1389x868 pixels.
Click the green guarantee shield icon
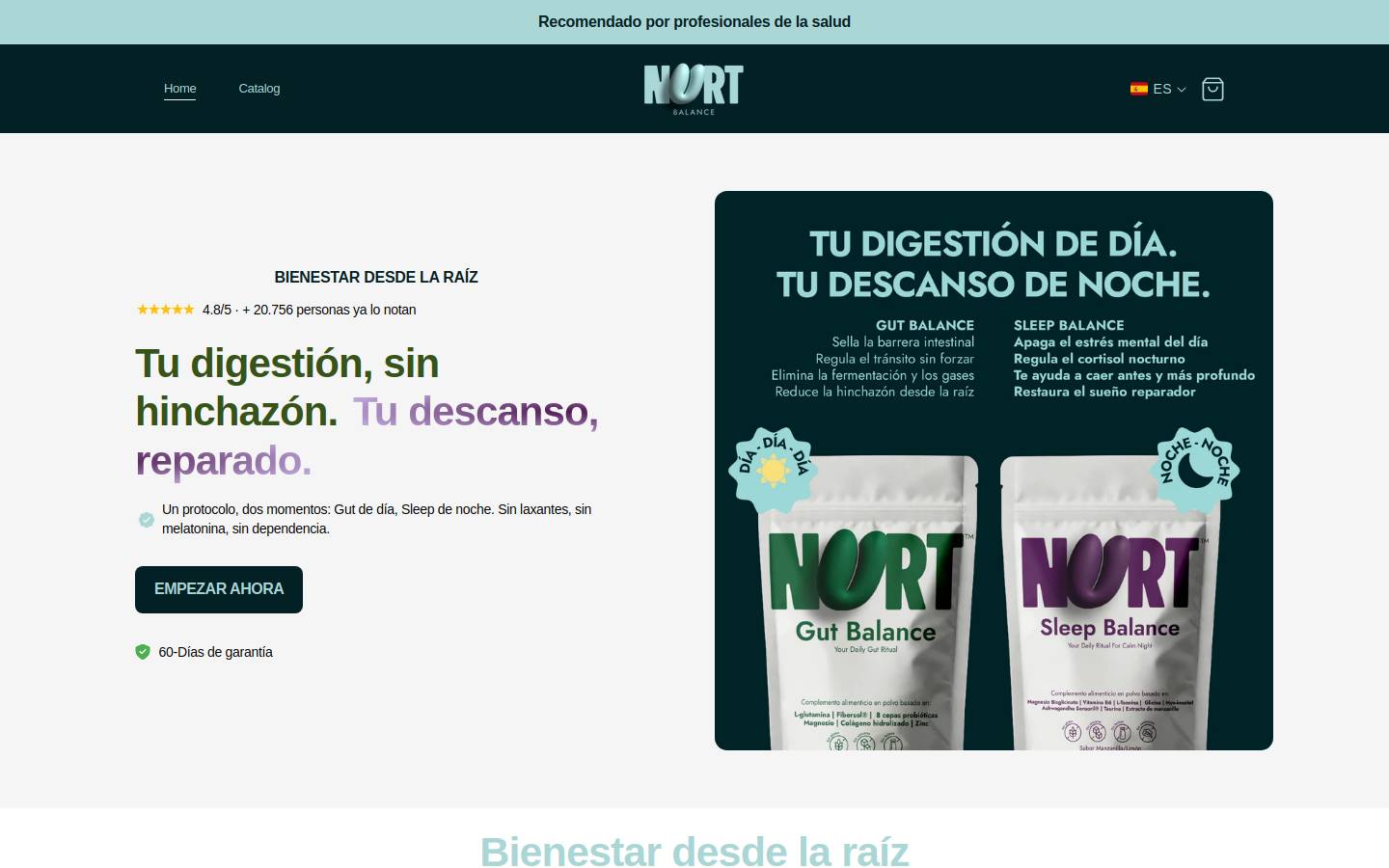[x=143, y=652]
